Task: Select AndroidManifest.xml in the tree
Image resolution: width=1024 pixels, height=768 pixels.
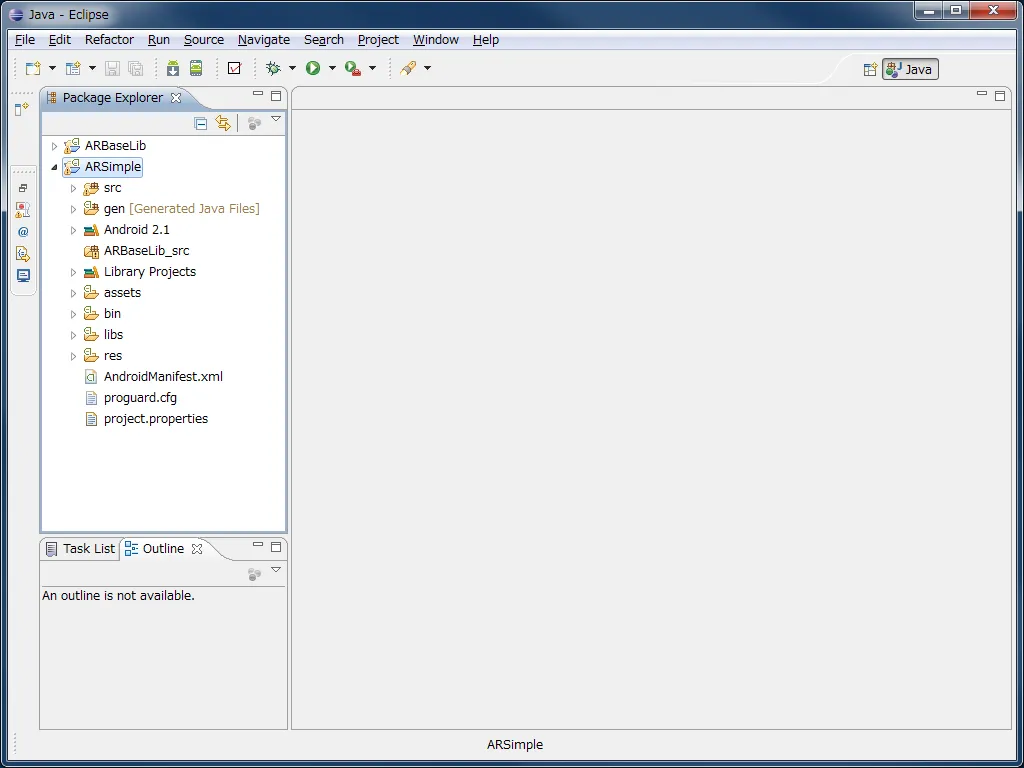Action: point(163,377)
